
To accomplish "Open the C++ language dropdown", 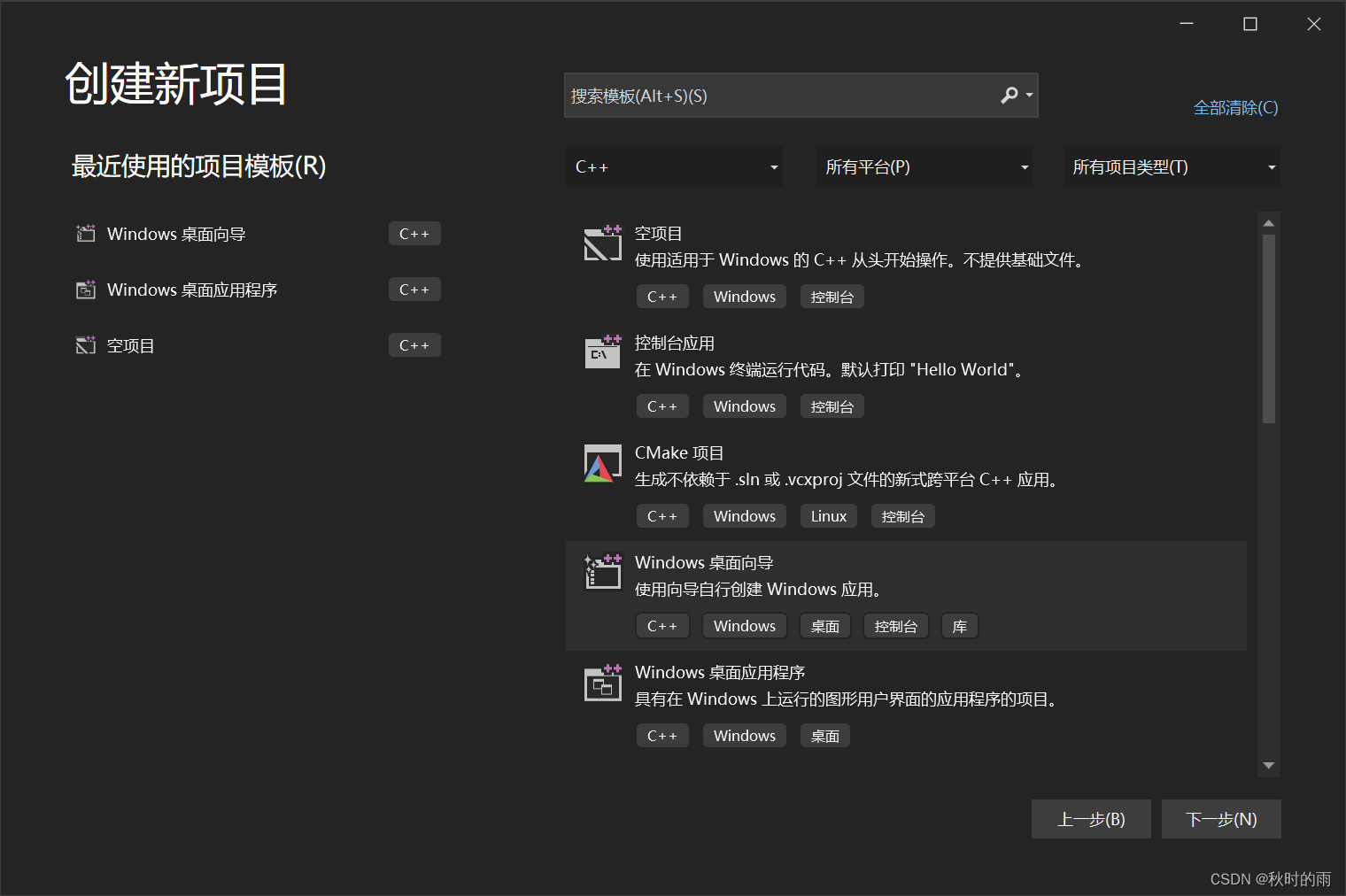I will click(x=673, y=166).
